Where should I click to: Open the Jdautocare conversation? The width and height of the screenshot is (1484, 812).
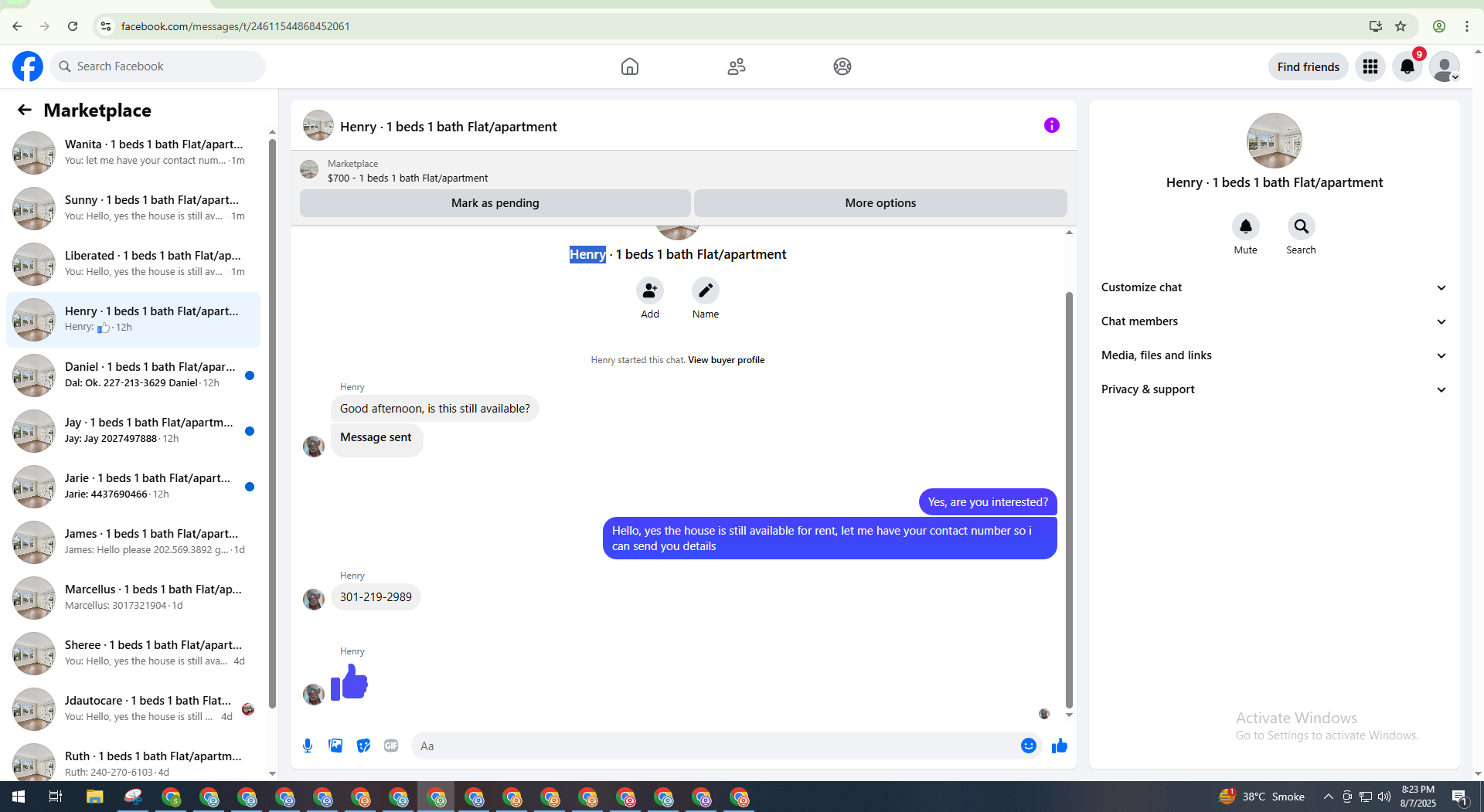134,709
